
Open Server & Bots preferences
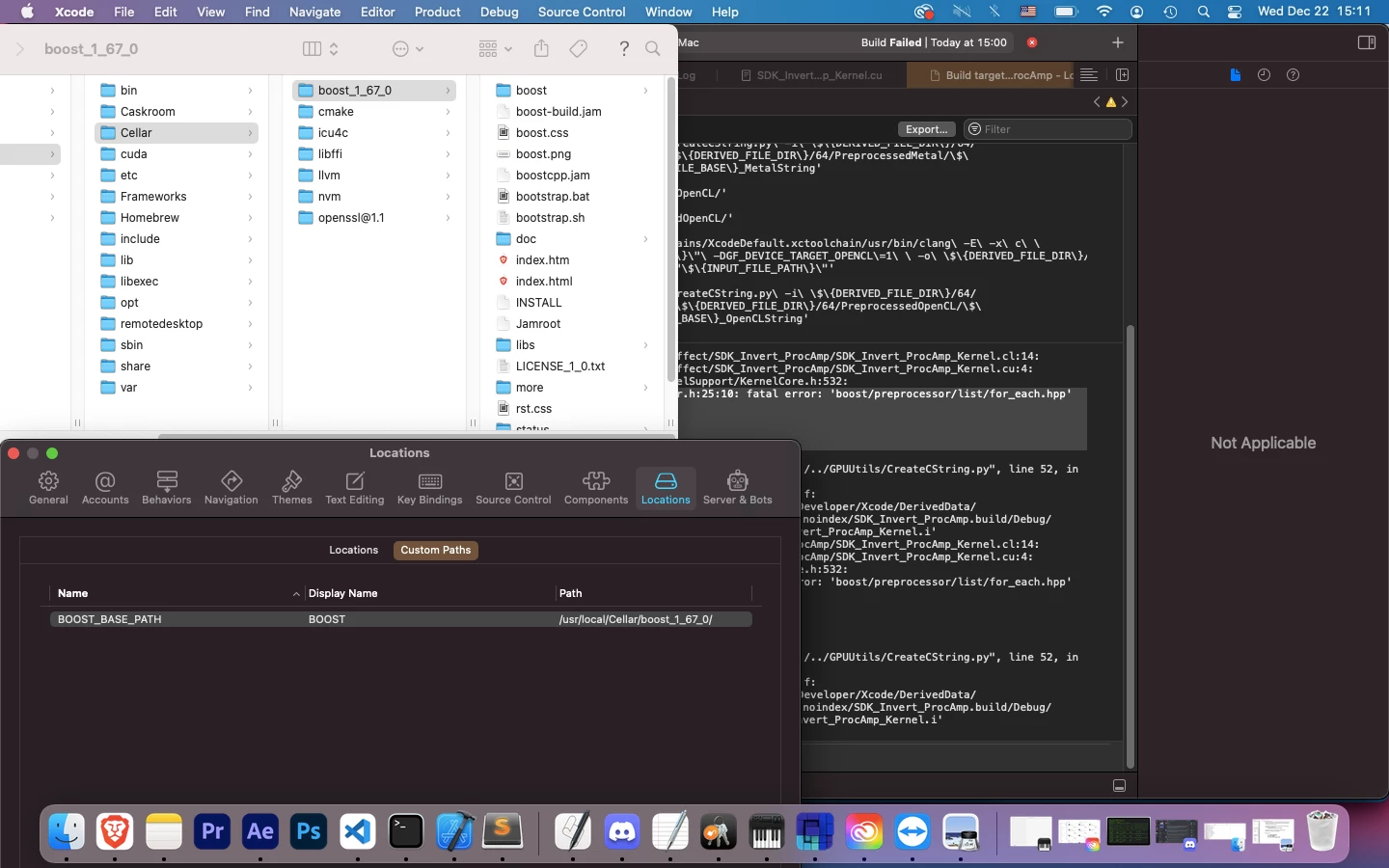(x=738, y=488)
